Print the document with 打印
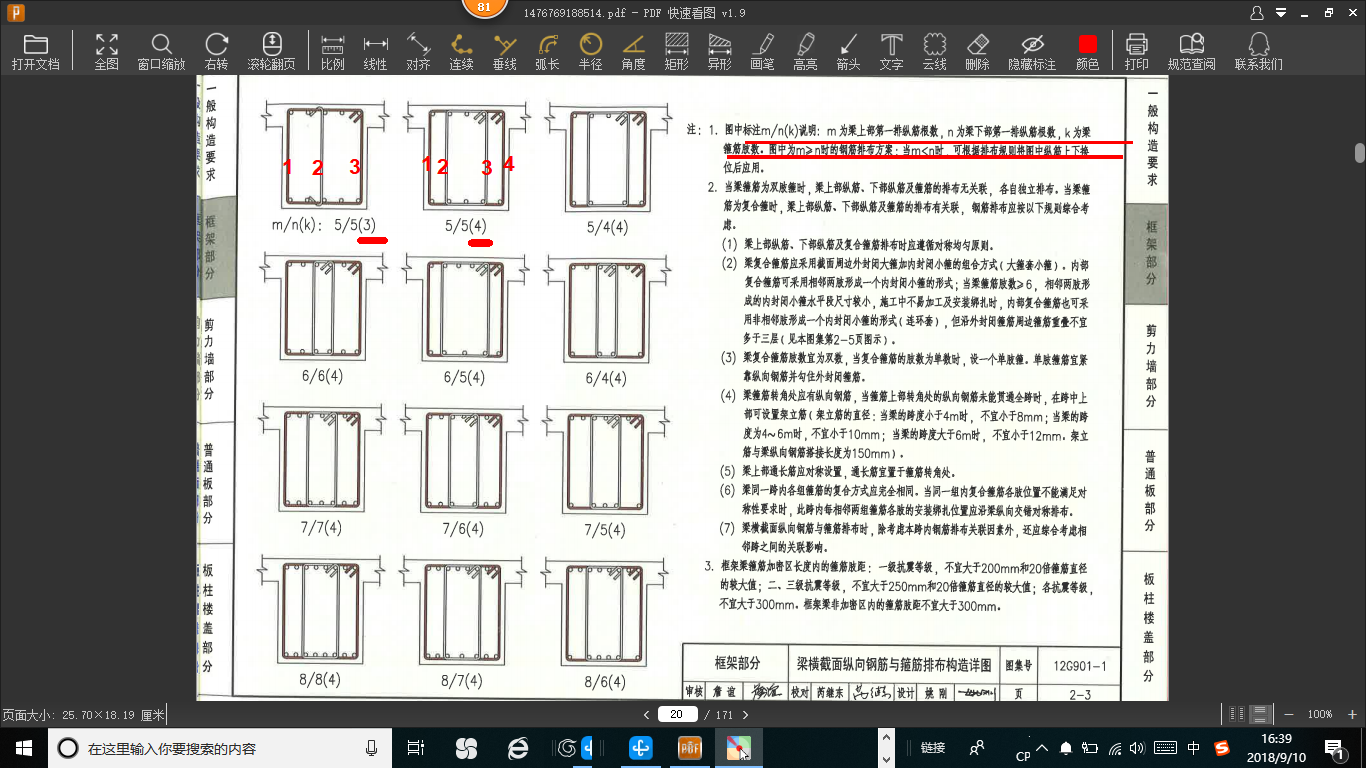This screenshot has width=1366, height=768. pyautogui.click(x=1136, y=51)
